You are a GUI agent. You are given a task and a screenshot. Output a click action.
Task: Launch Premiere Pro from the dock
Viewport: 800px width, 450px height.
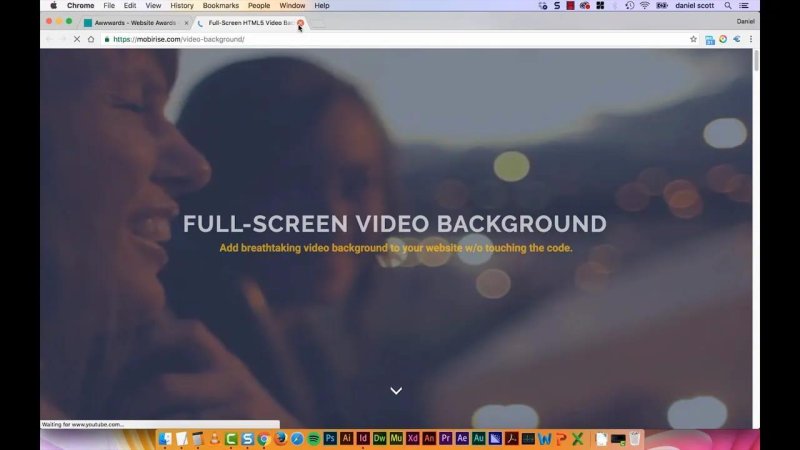pyautogui.click(x=445, y=438)
